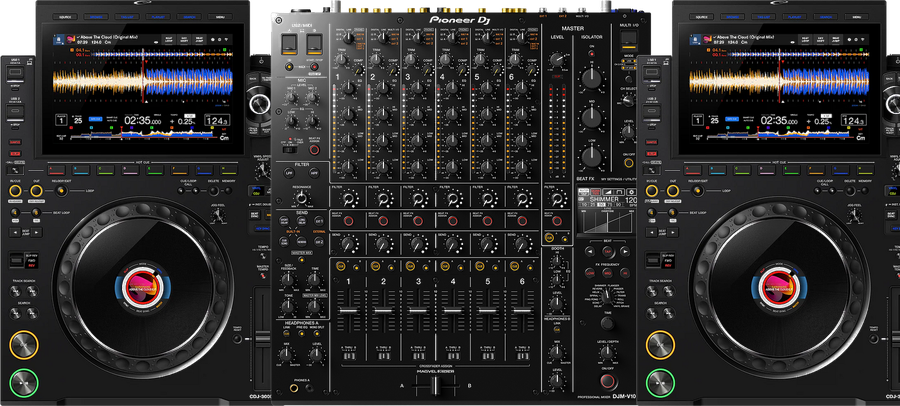Screen dimensions: 900x406
Task: Flip channel 2 crossfader assign switch
Action: [x=383, y=355]
